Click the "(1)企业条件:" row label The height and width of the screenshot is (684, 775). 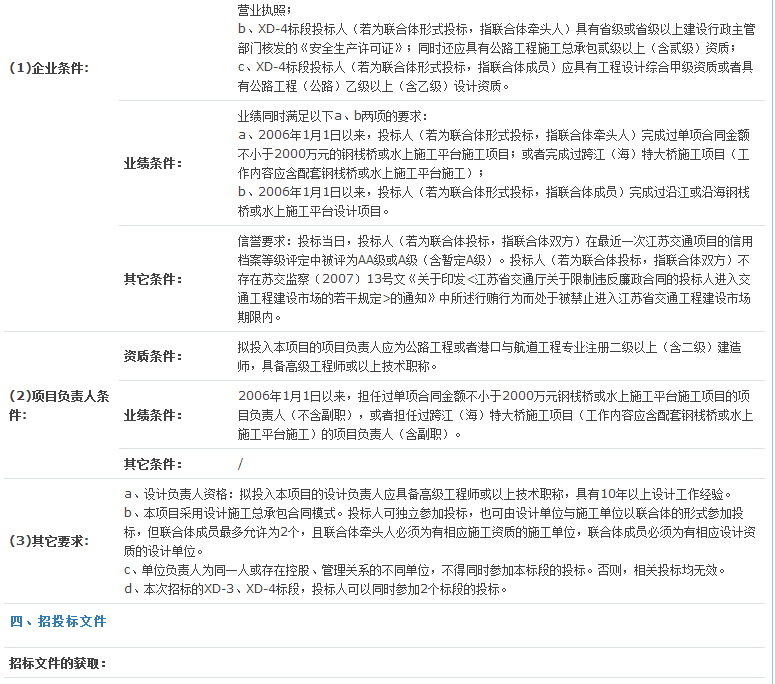(x=49, y=68)
